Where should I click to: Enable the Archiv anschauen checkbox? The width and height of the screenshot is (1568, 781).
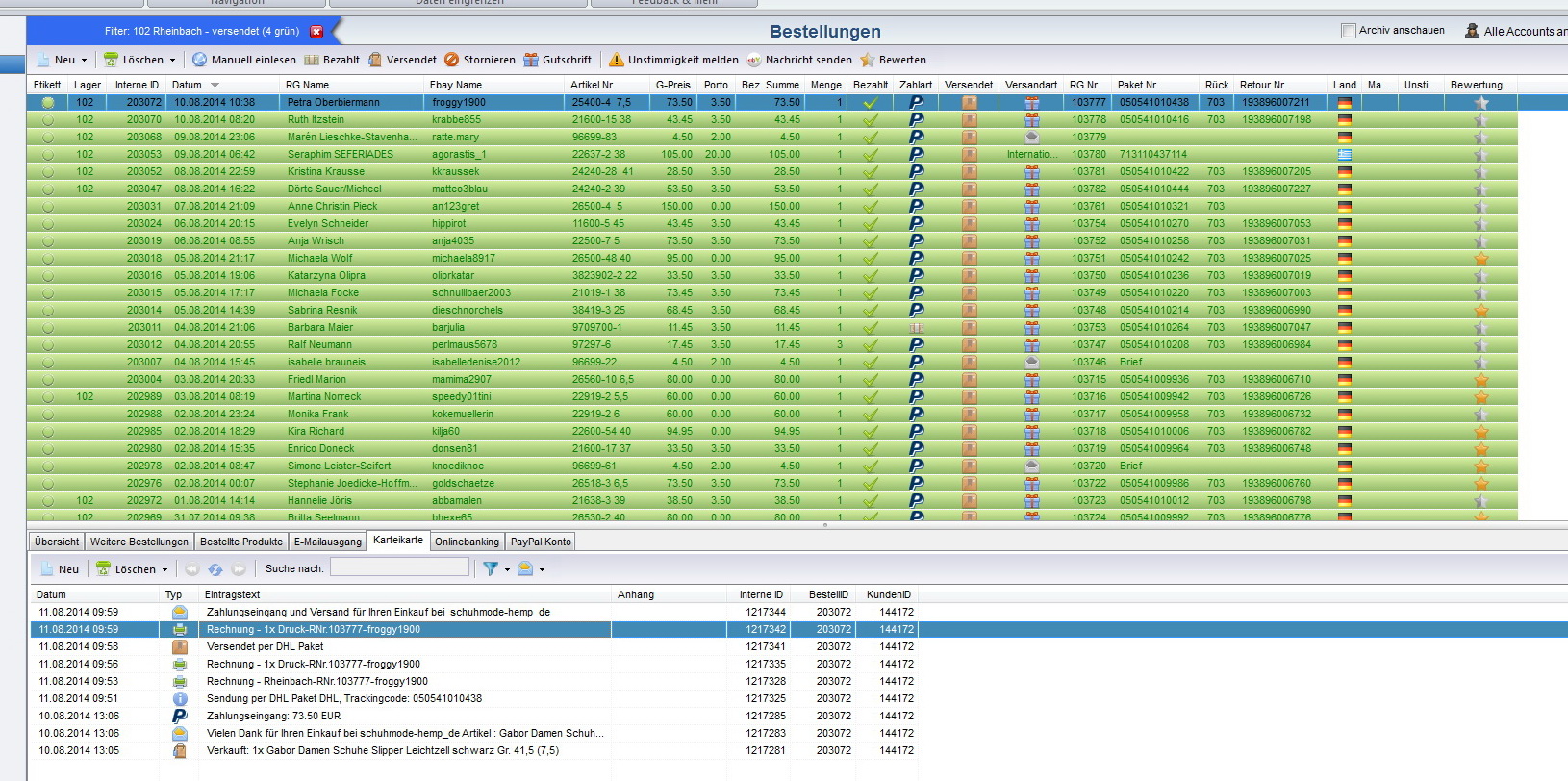pyautogui.click(x=1349, y=31)
